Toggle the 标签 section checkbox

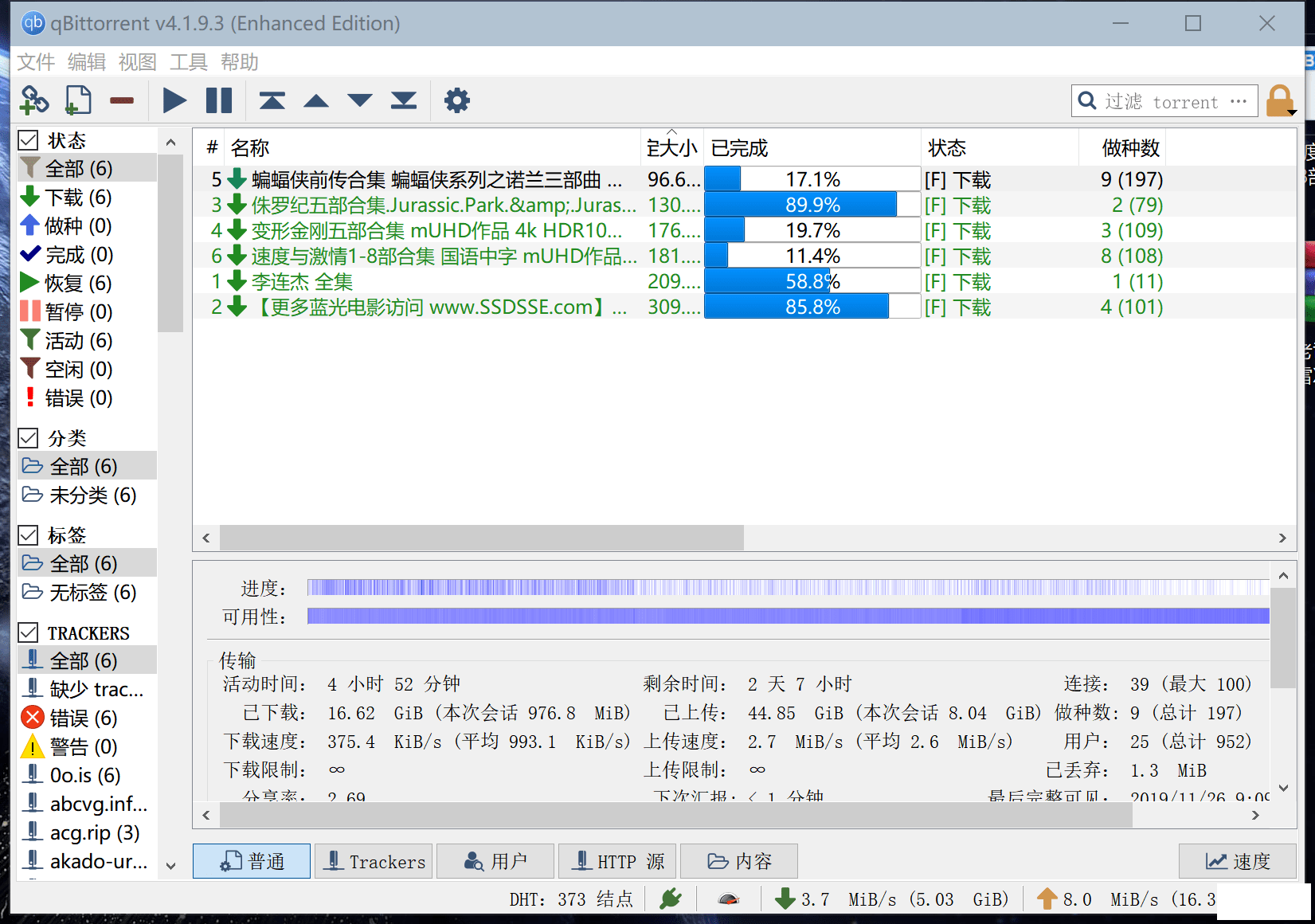29,535
